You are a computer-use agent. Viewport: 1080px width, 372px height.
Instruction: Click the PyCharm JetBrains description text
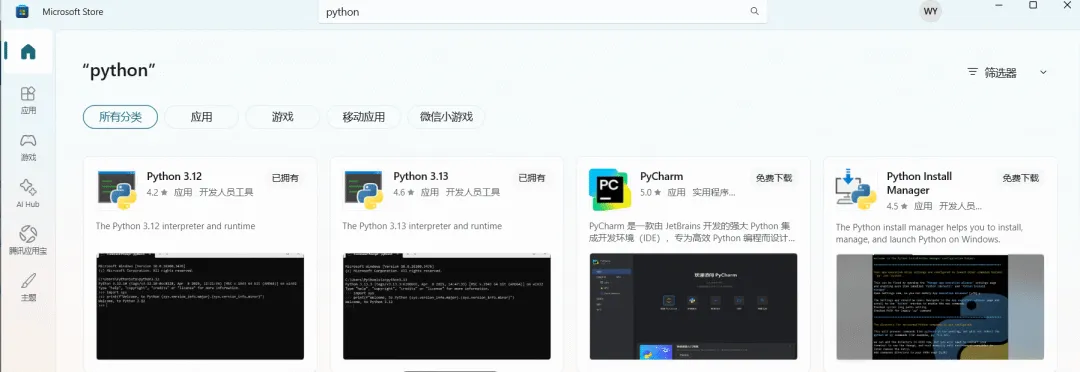[x=693, y=232]
